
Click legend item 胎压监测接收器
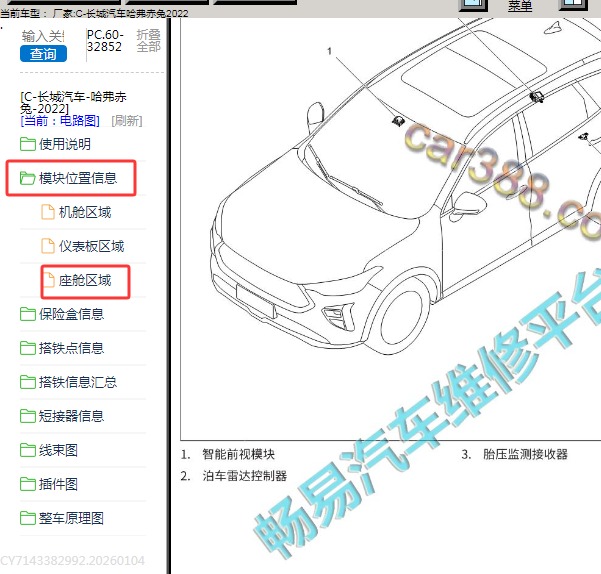pos(525,454)
